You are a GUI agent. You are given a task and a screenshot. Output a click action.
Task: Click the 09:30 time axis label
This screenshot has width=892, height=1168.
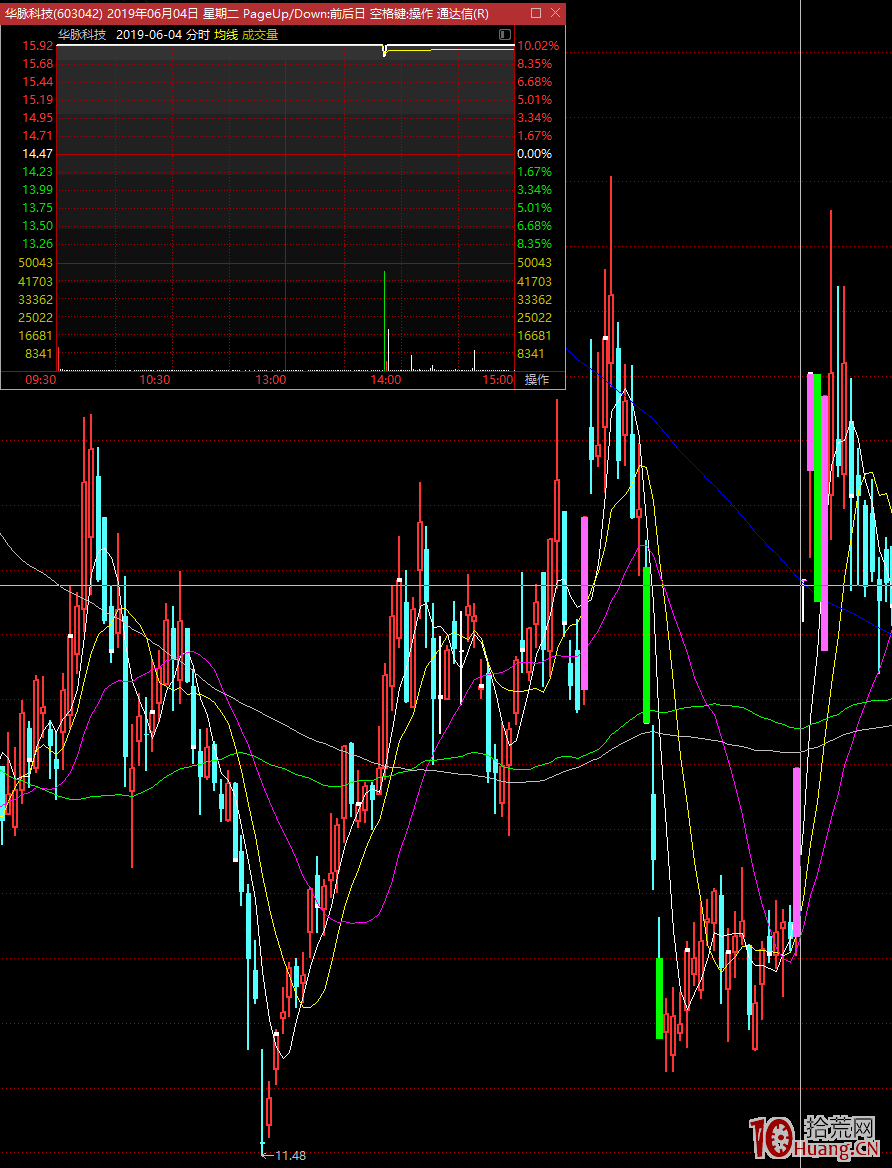pyautogui.click(x=41, y=380)
